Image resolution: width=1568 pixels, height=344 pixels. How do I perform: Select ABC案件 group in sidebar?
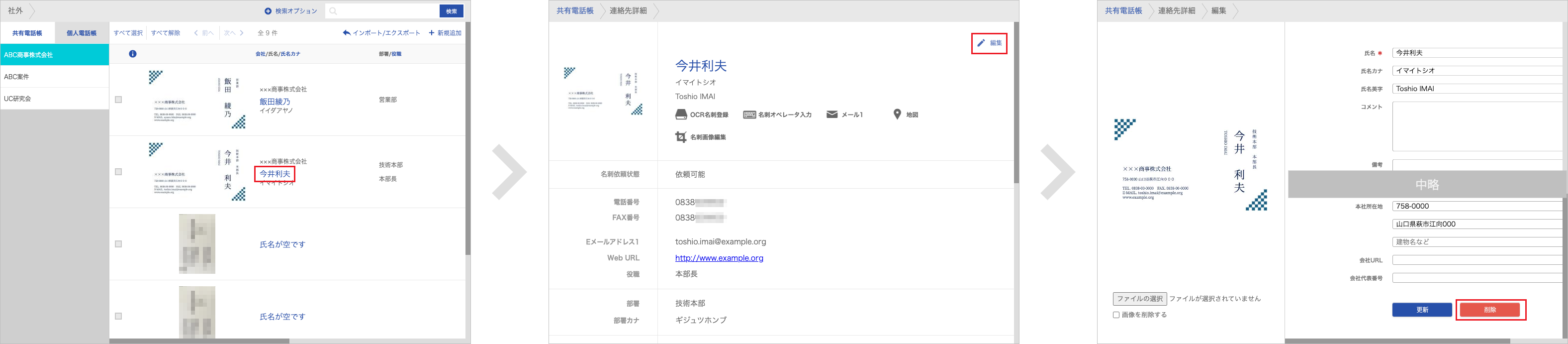(x=54, y=77)
